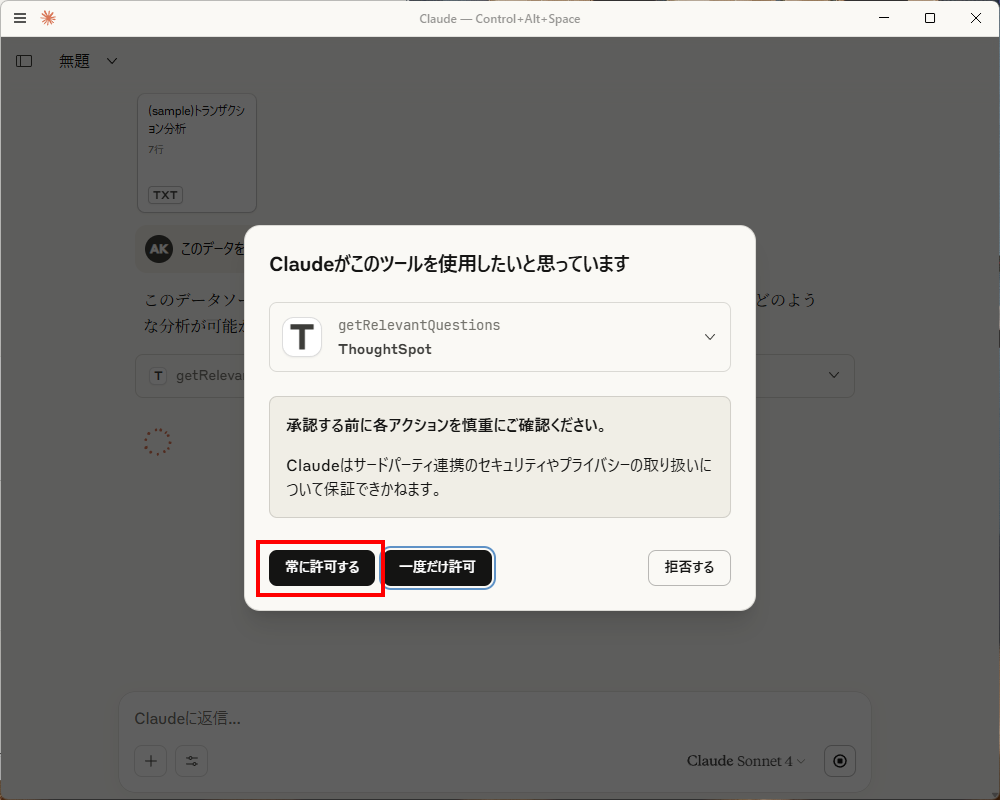Click the getRelevantQuestions tool name text

(419, 325)
